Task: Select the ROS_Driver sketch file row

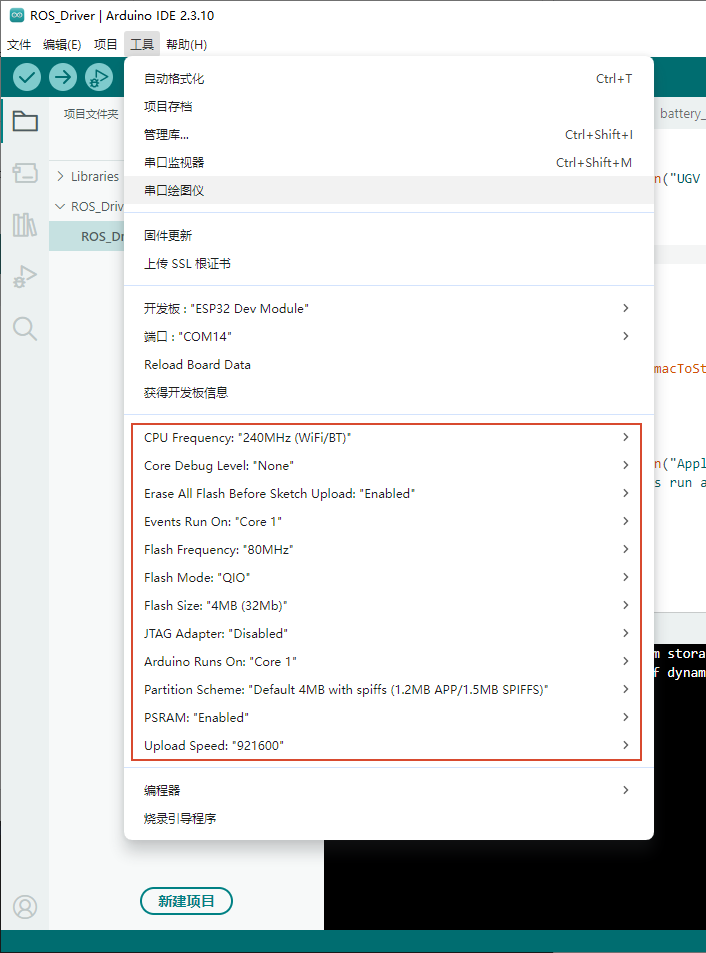Action: pyautogui.click(x=86, y=236)
